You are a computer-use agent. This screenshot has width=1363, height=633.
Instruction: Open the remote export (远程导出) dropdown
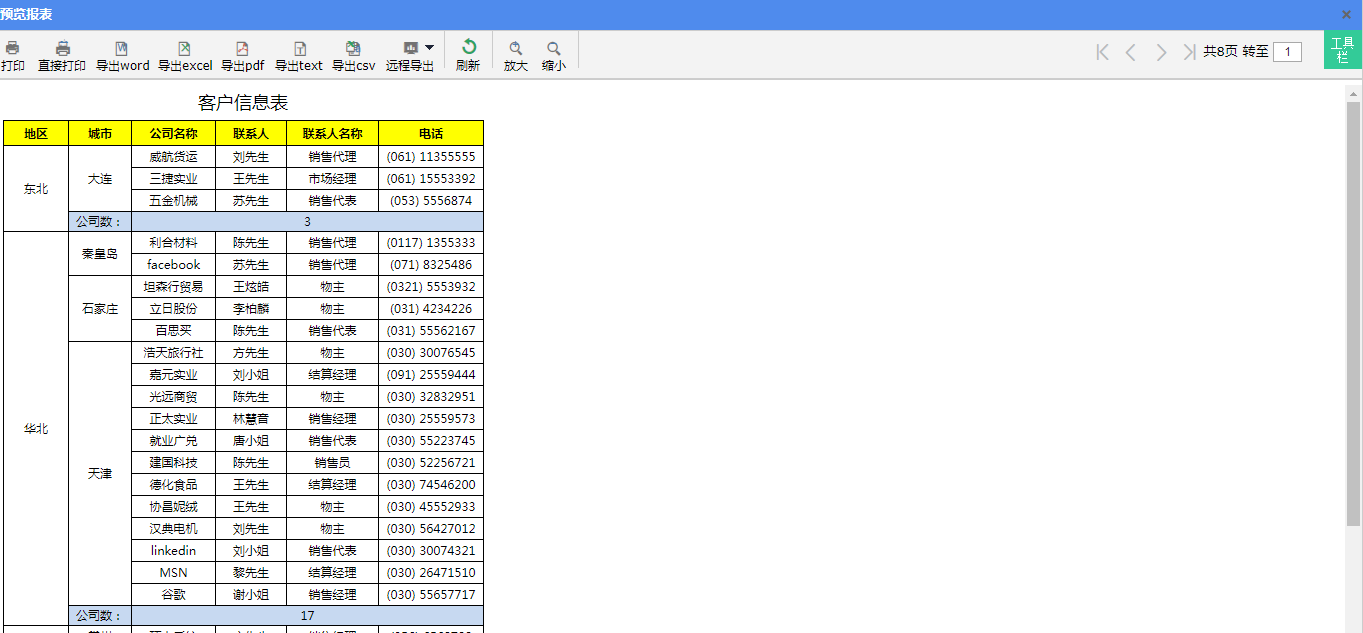point(429,48)
